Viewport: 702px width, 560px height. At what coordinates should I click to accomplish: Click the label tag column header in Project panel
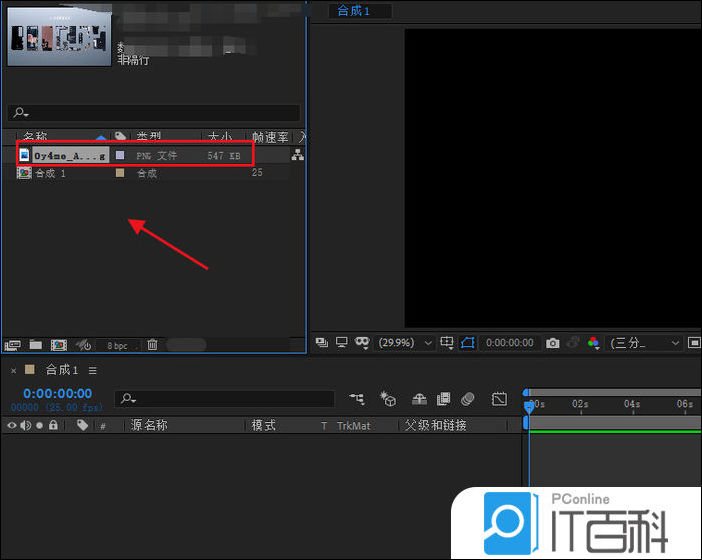tap(120, 136)
